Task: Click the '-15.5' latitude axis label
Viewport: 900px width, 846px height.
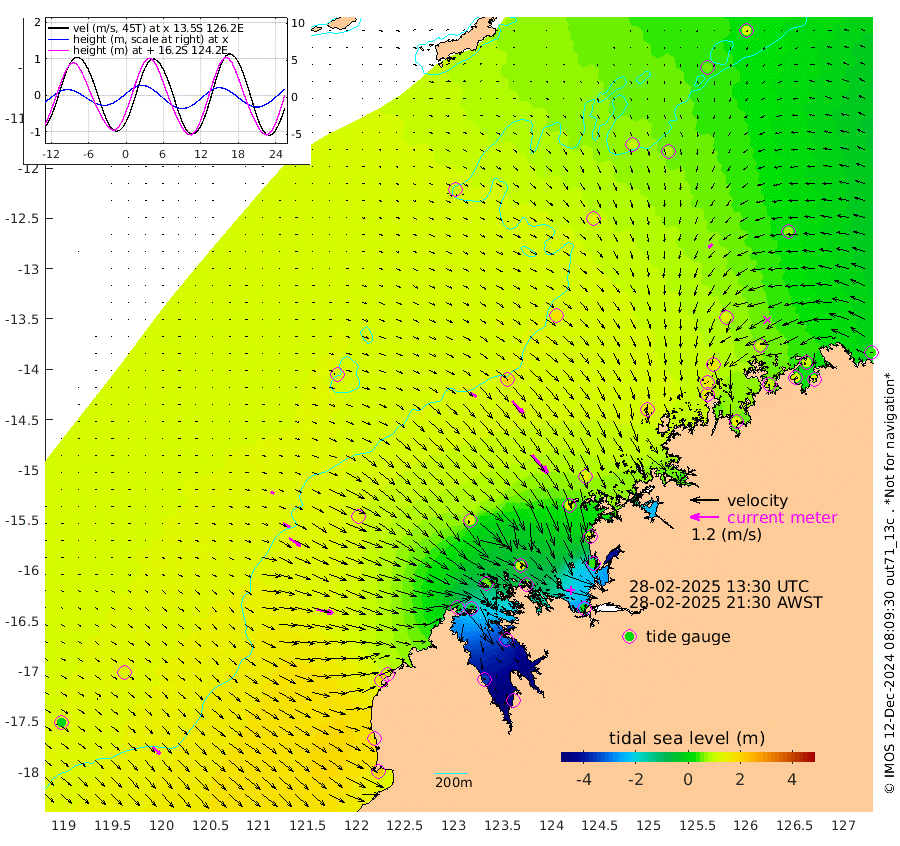Action: [21, 521]
